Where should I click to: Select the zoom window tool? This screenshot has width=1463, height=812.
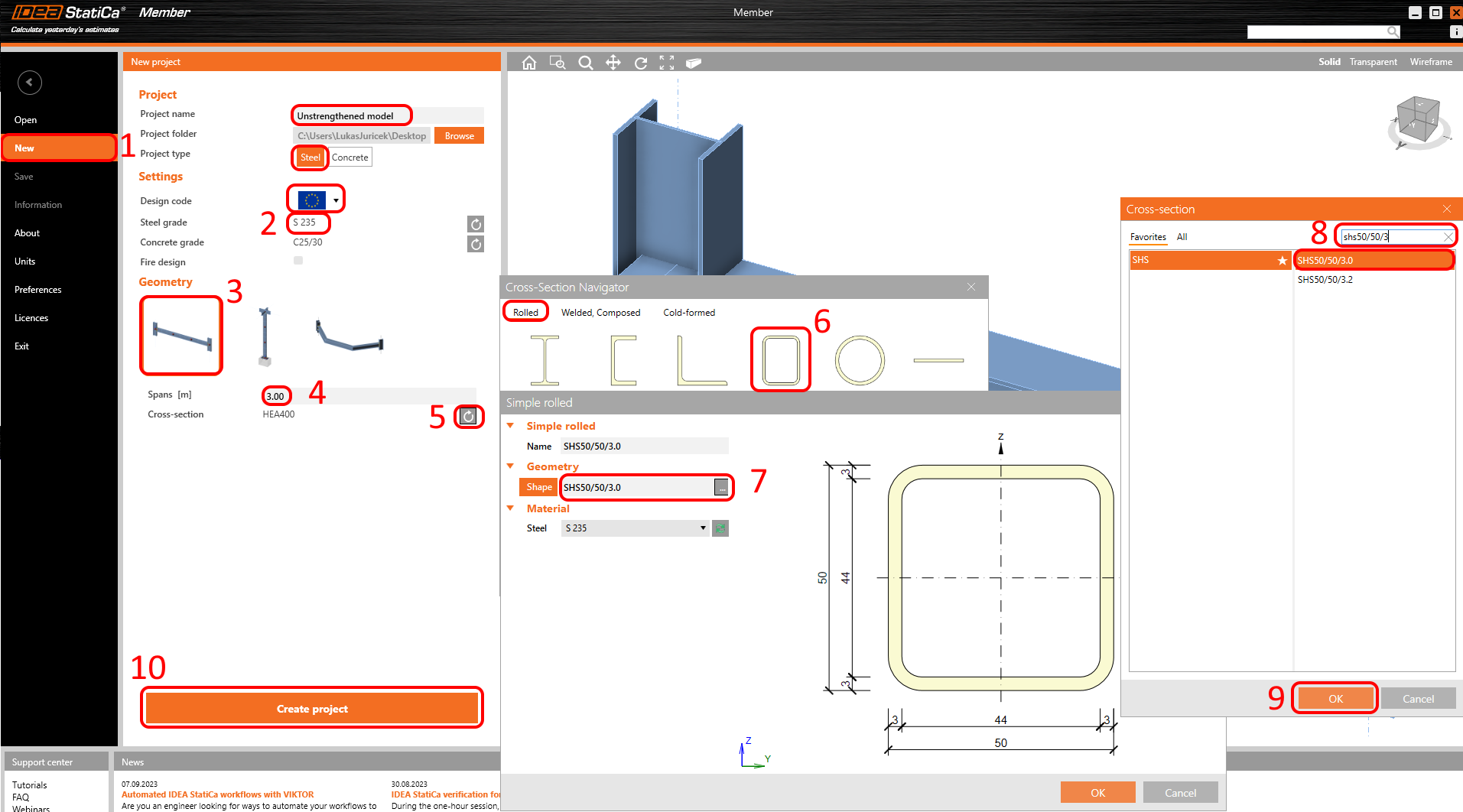click(x=558, y=63)
